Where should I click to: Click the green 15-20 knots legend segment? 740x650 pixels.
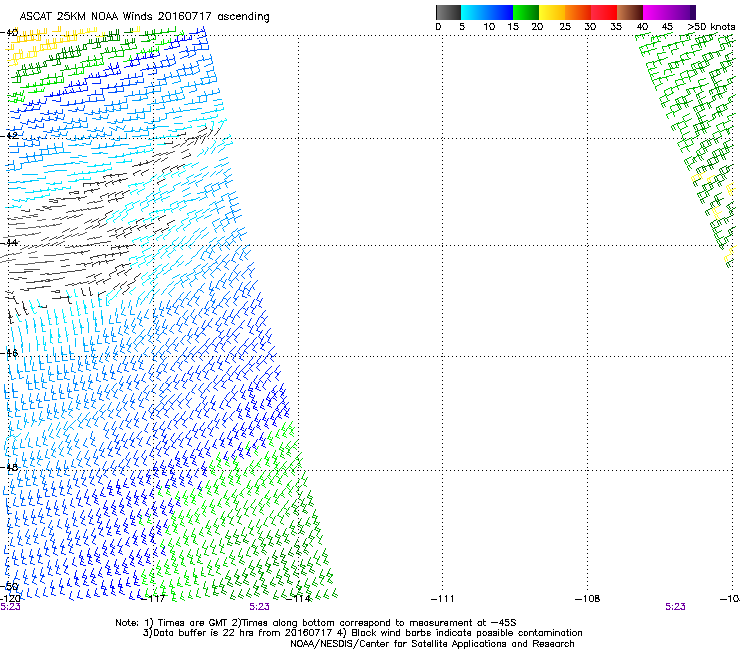point(526,12)
